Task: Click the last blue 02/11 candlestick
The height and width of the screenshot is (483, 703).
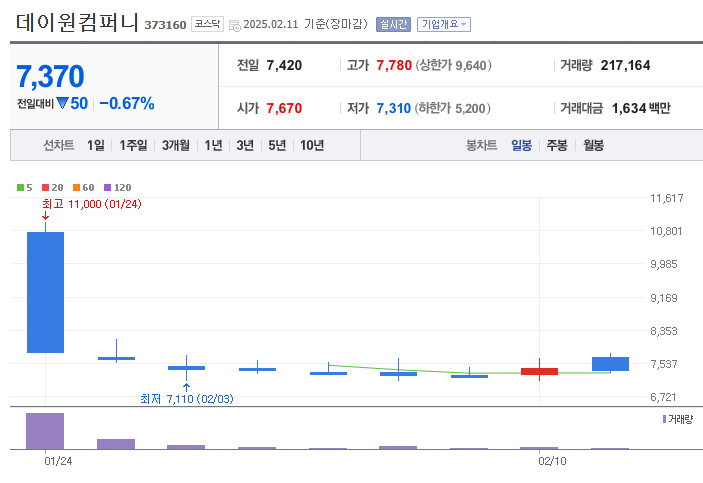Action: (x=610, y=364)
